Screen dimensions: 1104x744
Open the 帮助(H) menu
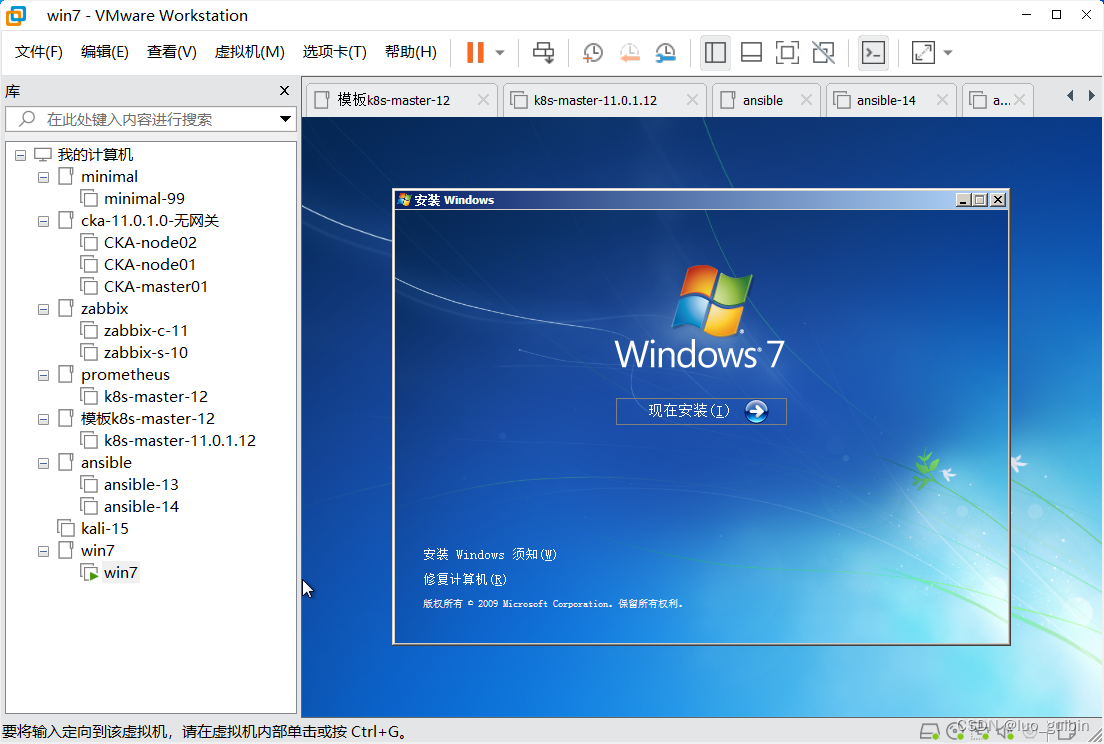click(410, 52)
